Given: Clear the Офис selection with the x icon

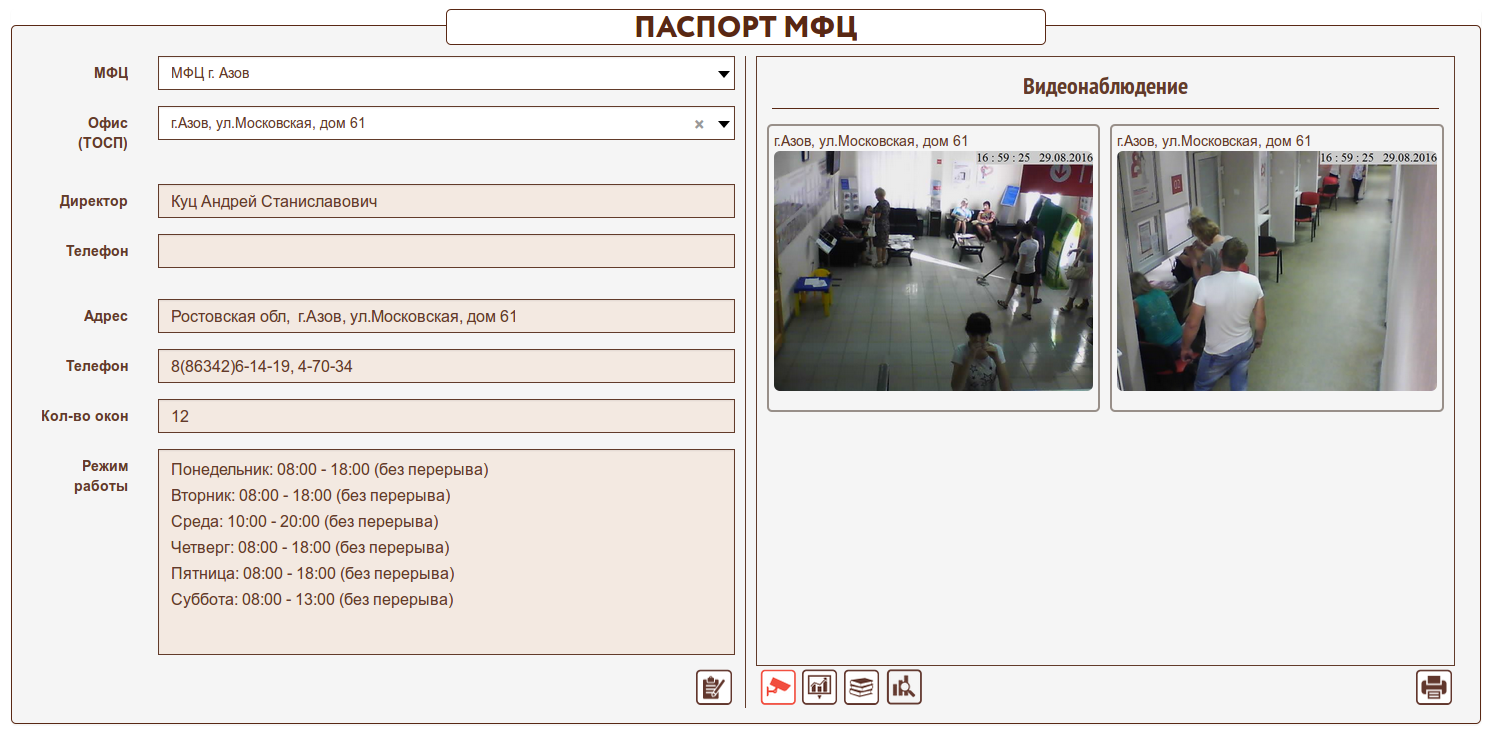Looking at the screenshot, I should tap(699, 124).
